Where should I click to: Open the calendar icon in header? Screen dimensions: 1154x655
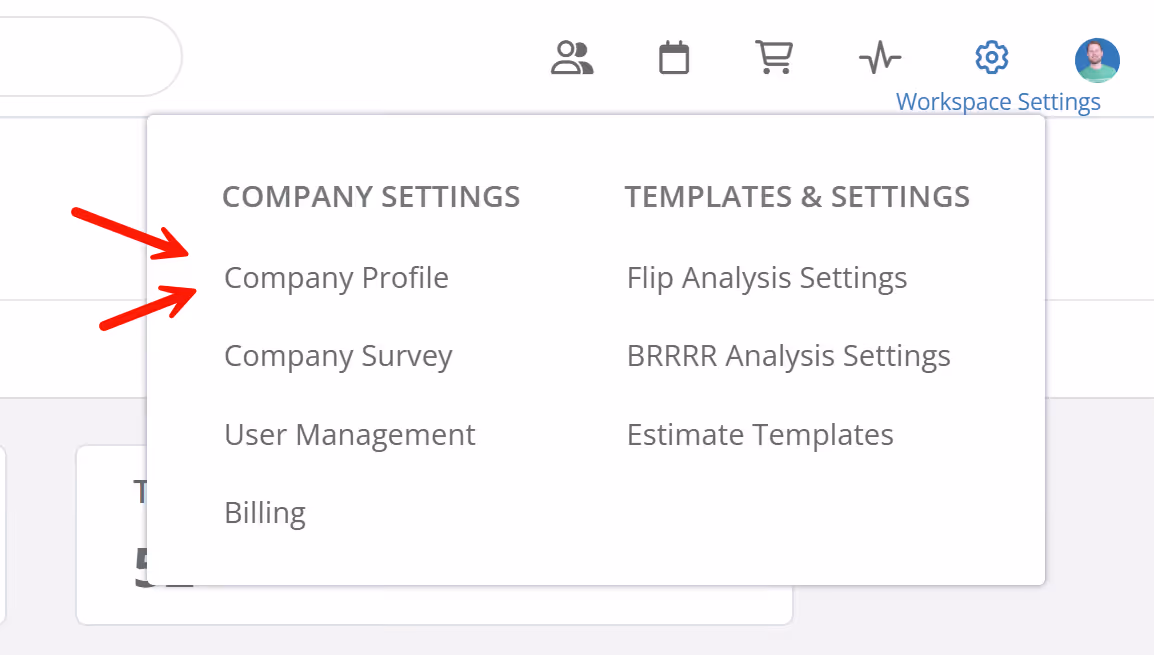click(x=673, y=57)
